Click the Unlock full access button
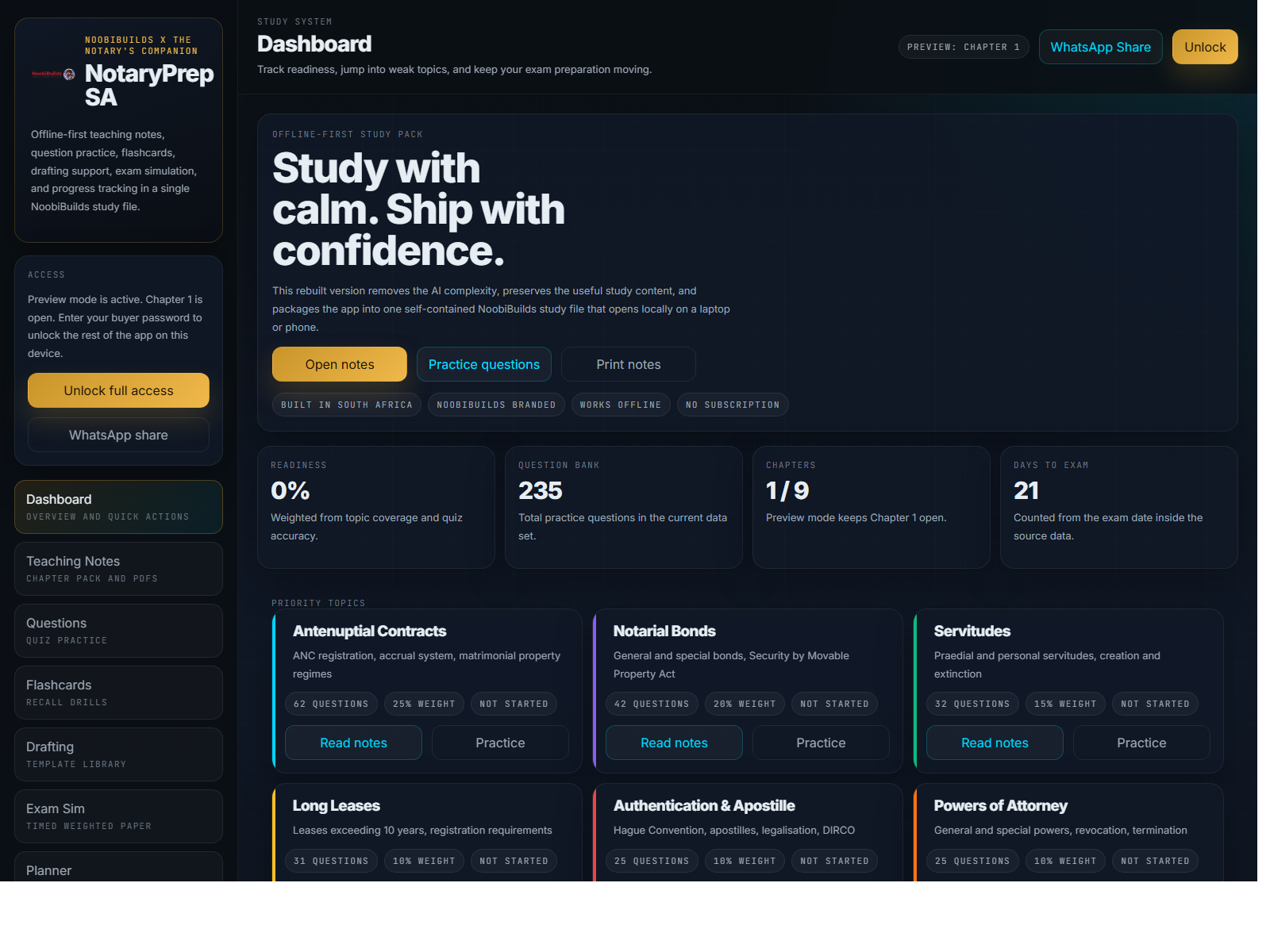1270x952 pixels. [118, 390]
